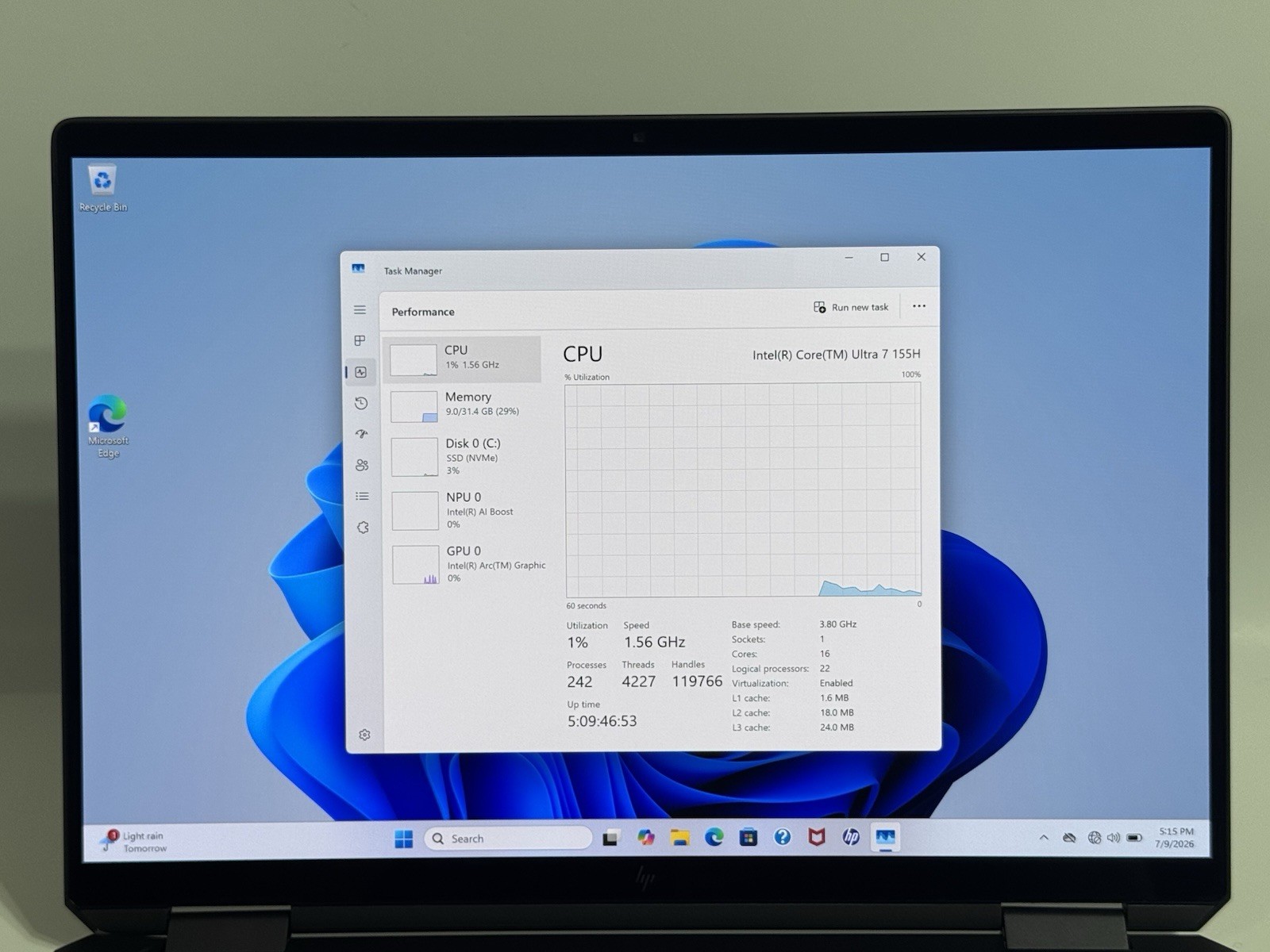This screenshot has width=1270, height=952.
Task: Open Microsoft Edge from the taskbar
Action: [x=714, y=837]
